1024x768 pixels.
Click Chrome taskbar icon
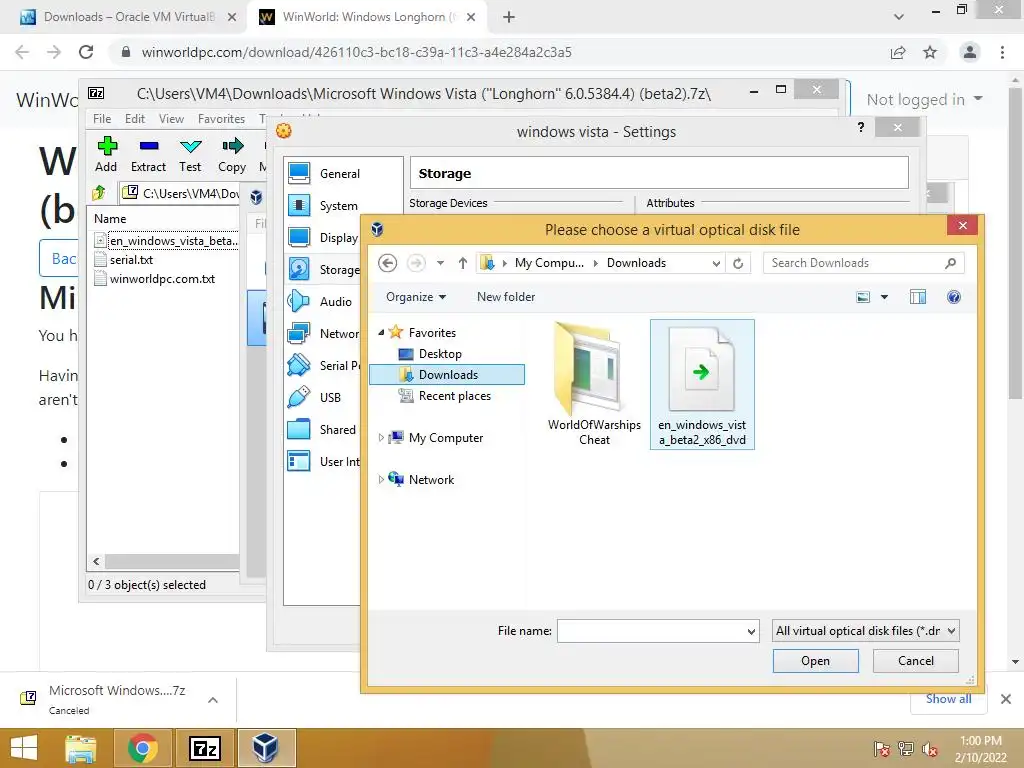[142, 748]
